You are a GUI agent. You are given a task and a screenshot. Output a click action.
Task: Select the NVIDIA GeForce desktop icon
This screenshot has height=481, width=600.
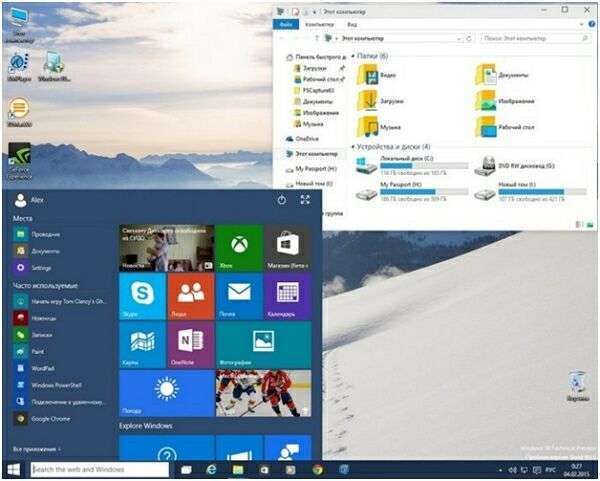click(20, 161)
